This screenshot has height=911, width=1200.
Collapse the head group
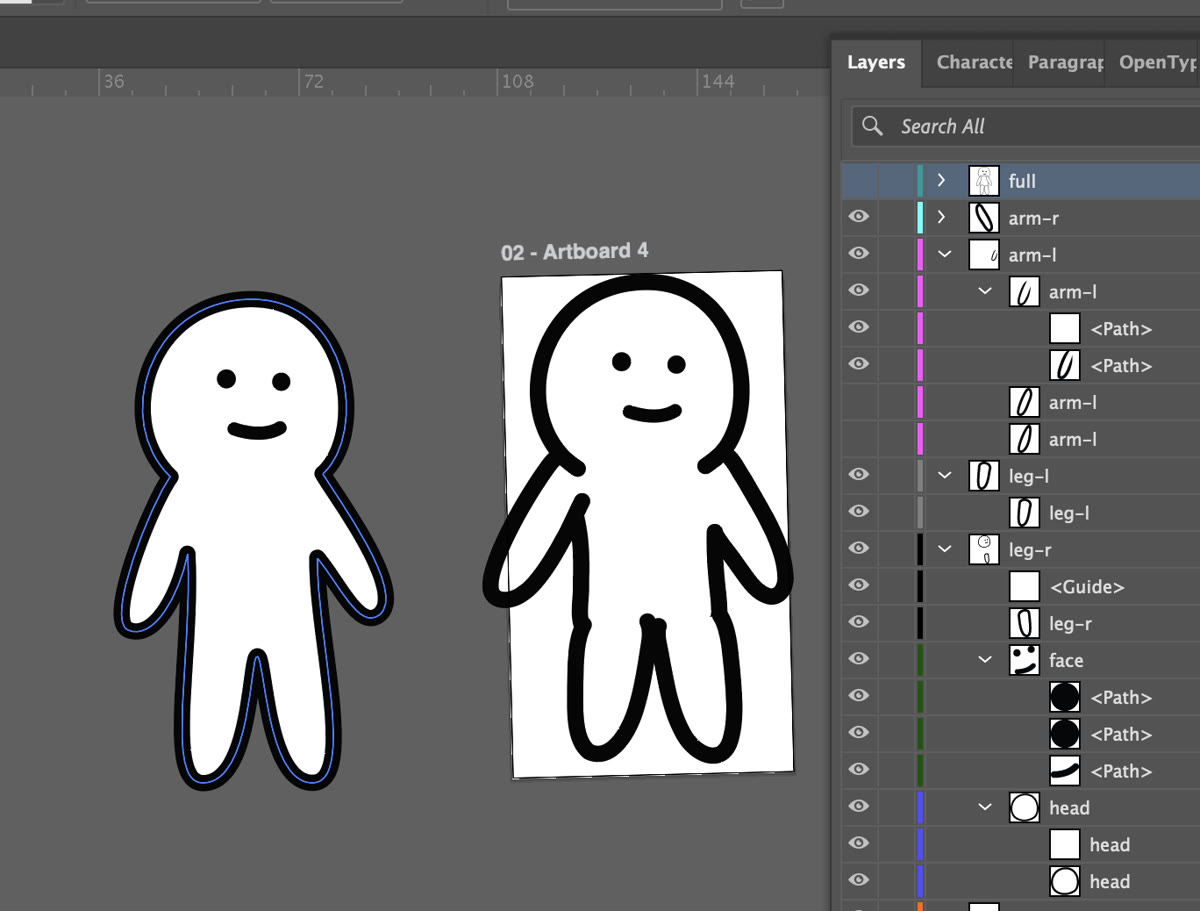(x=985, y=808)
